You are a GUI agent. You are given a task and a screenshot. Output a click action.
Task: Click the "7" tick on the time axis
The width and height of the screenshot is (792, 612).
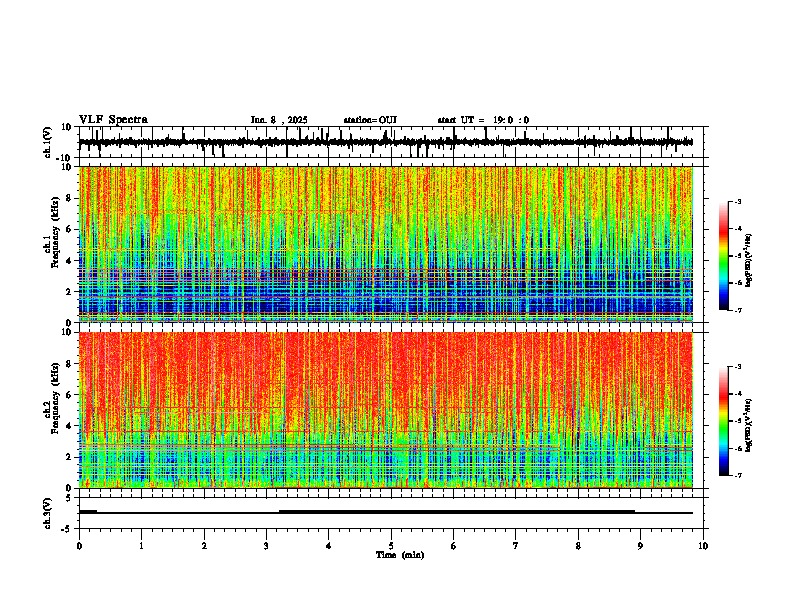click(x=516, y=546)
